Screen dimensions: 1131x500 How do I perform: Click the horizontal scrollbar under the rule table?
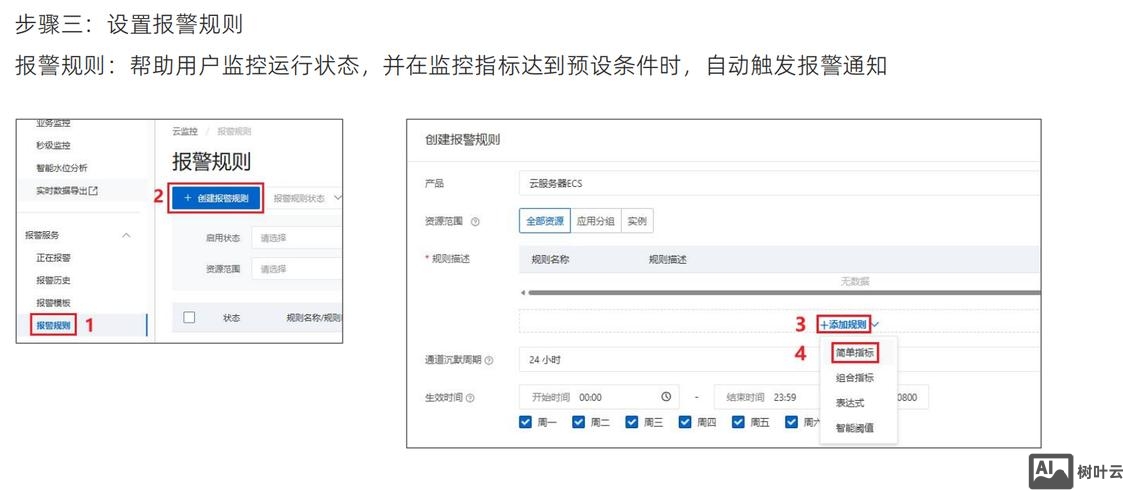click(x=784, y=293)
